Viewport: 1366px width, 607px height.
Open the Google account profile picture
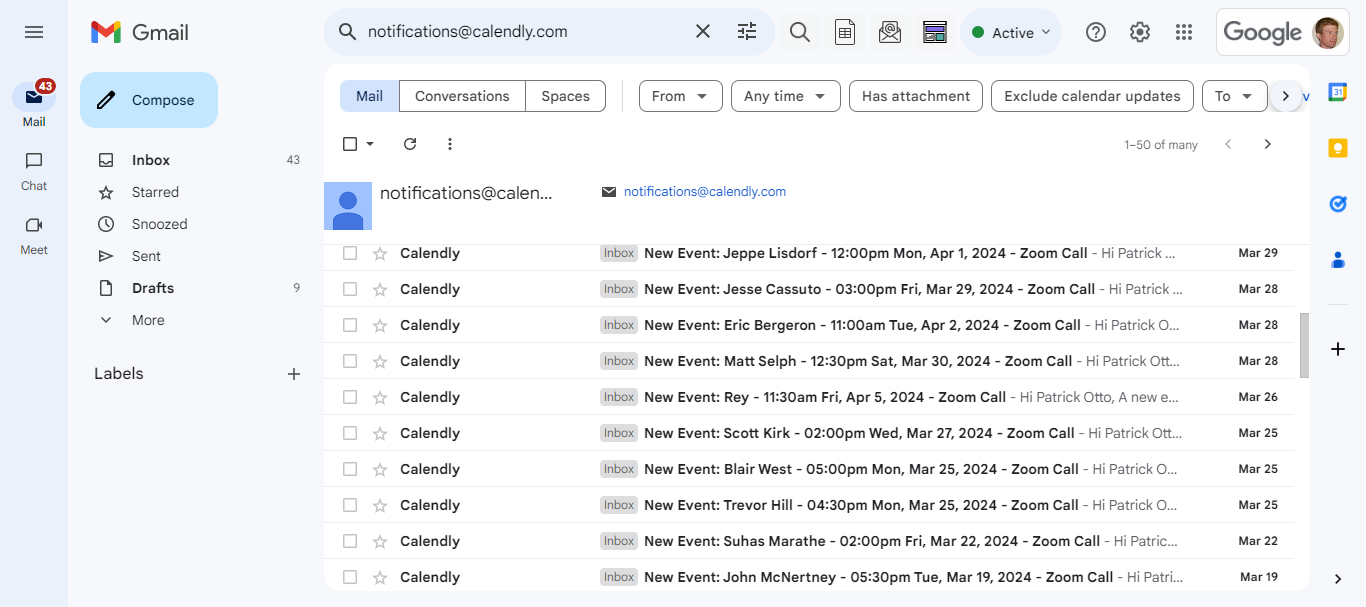pyautogui.click(x=1328, y=32)
